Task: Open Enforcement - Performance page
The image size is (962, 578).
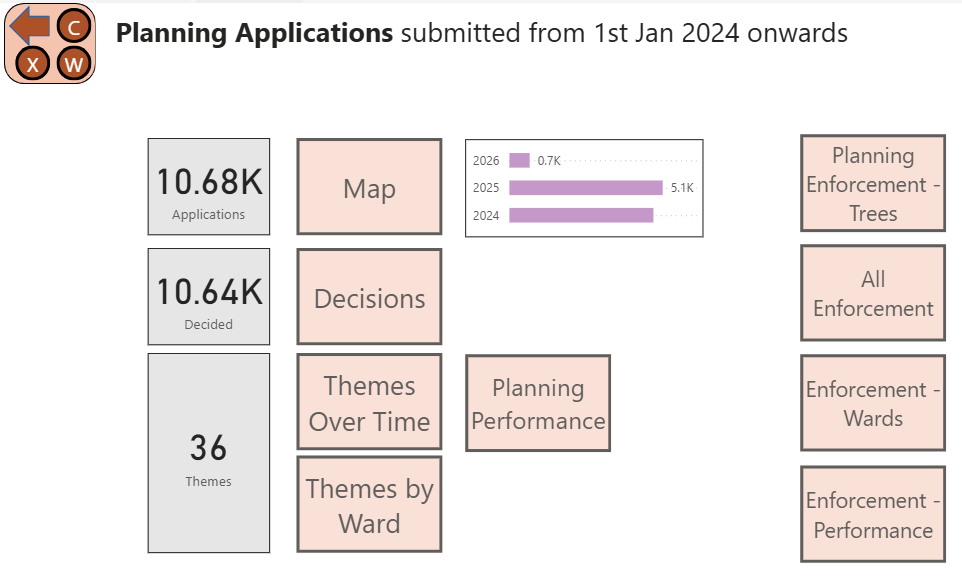Action: point(873,514)
